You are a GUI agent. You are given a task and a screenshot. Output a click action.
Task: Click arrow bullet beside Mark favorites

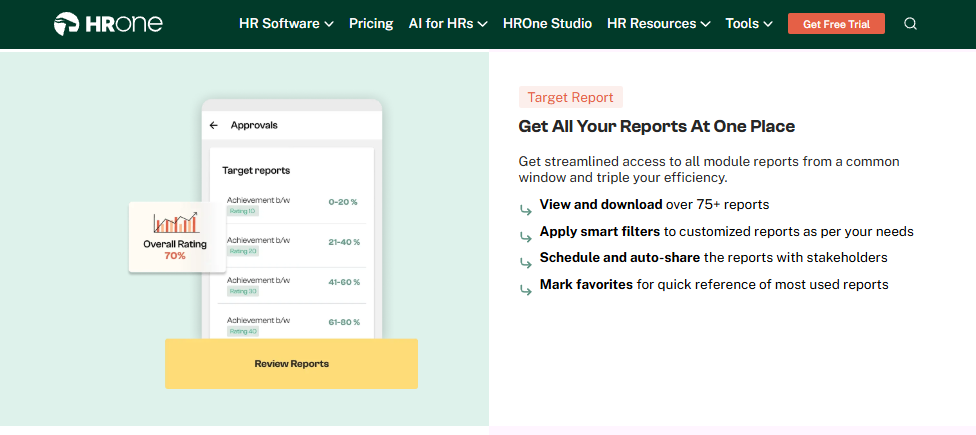click(x=525, y=289)
